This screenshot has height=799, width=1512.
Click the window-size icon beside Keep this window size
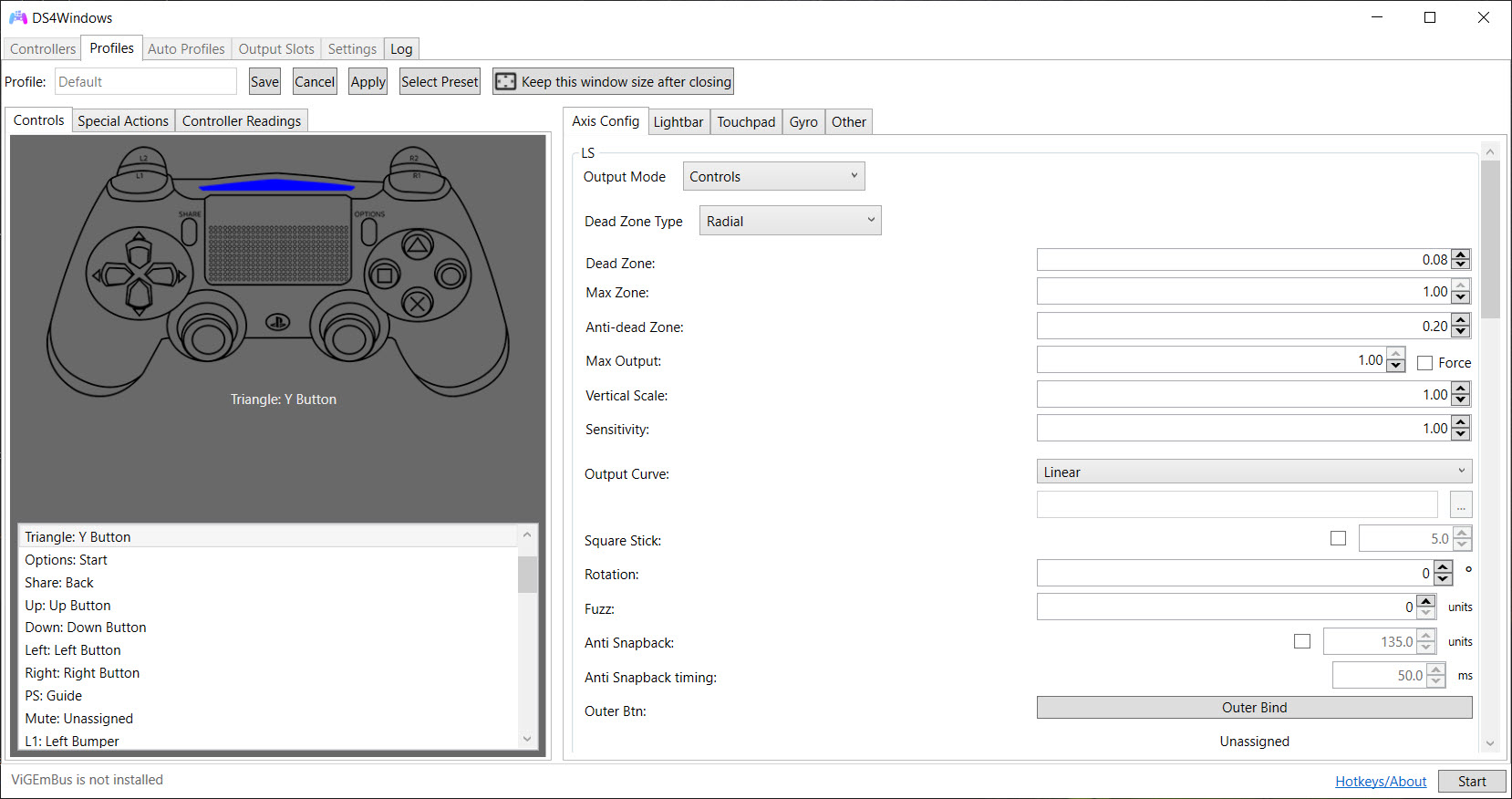[x=505, y=82]
